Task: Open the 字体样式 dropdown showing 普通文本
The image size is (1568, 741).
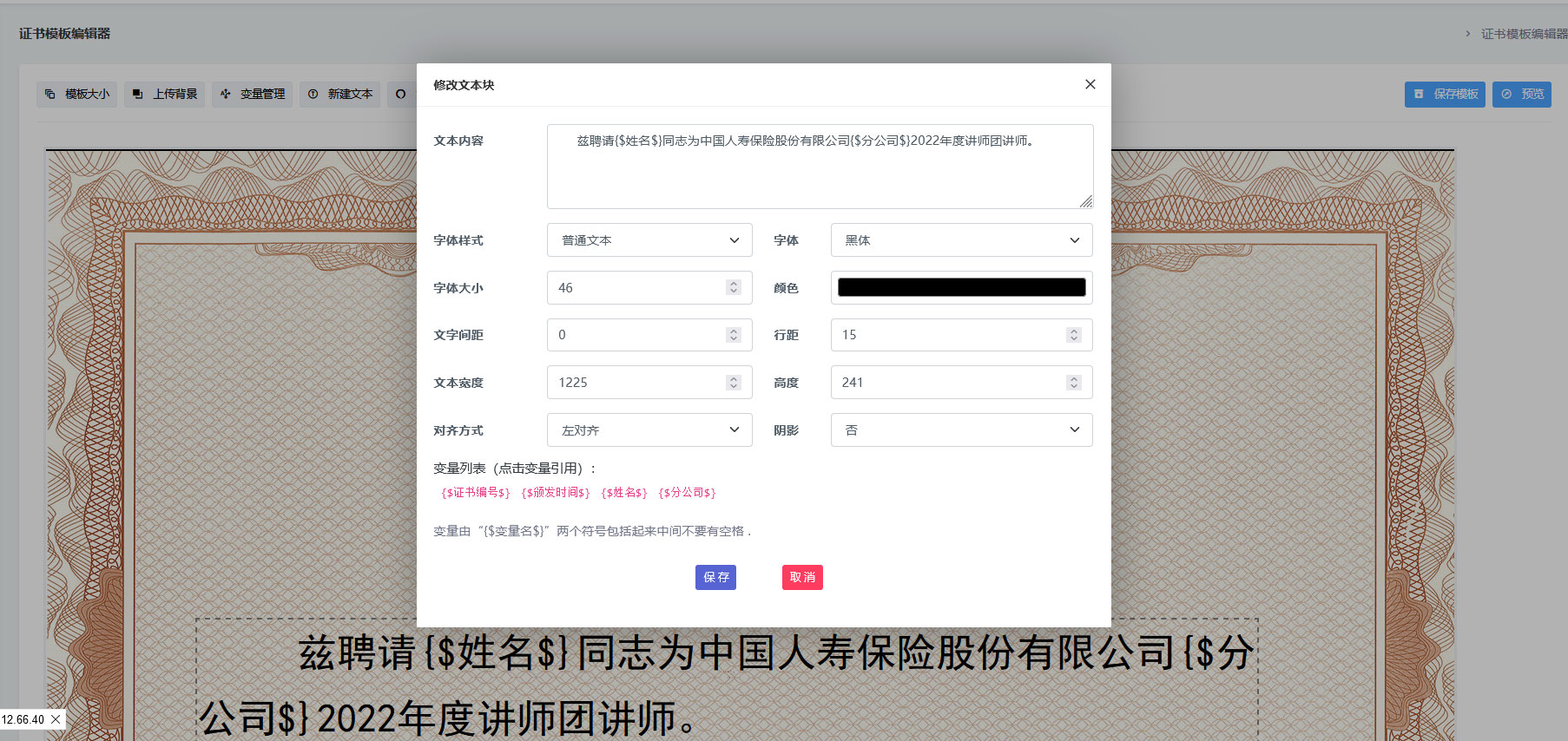Action: pos(649,240)
